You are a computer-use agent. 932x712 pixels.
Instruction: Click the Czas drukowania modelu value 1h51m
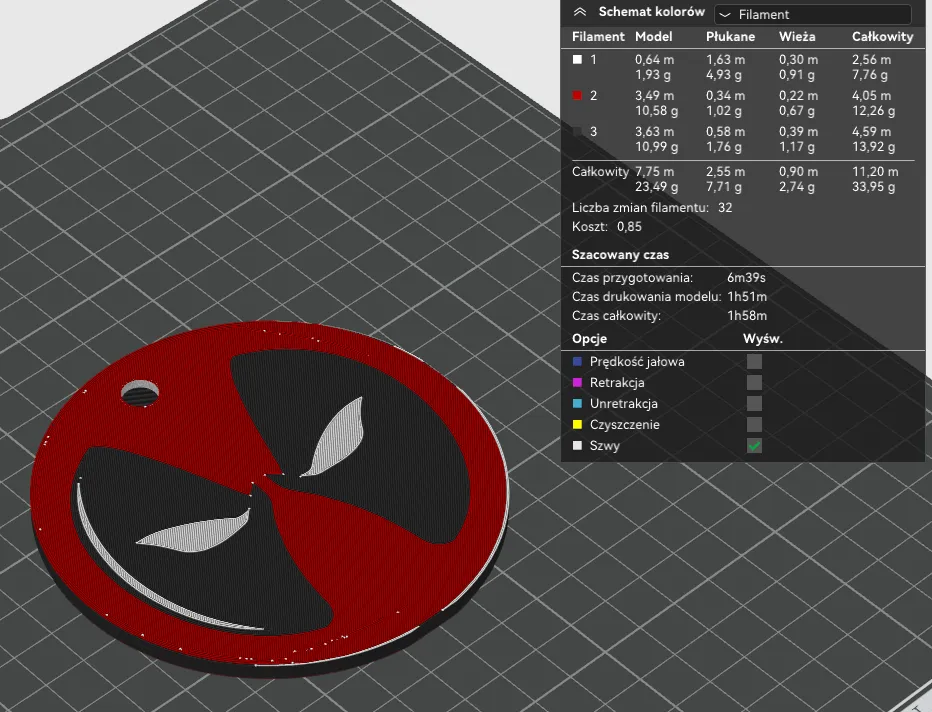click(747, 297)
